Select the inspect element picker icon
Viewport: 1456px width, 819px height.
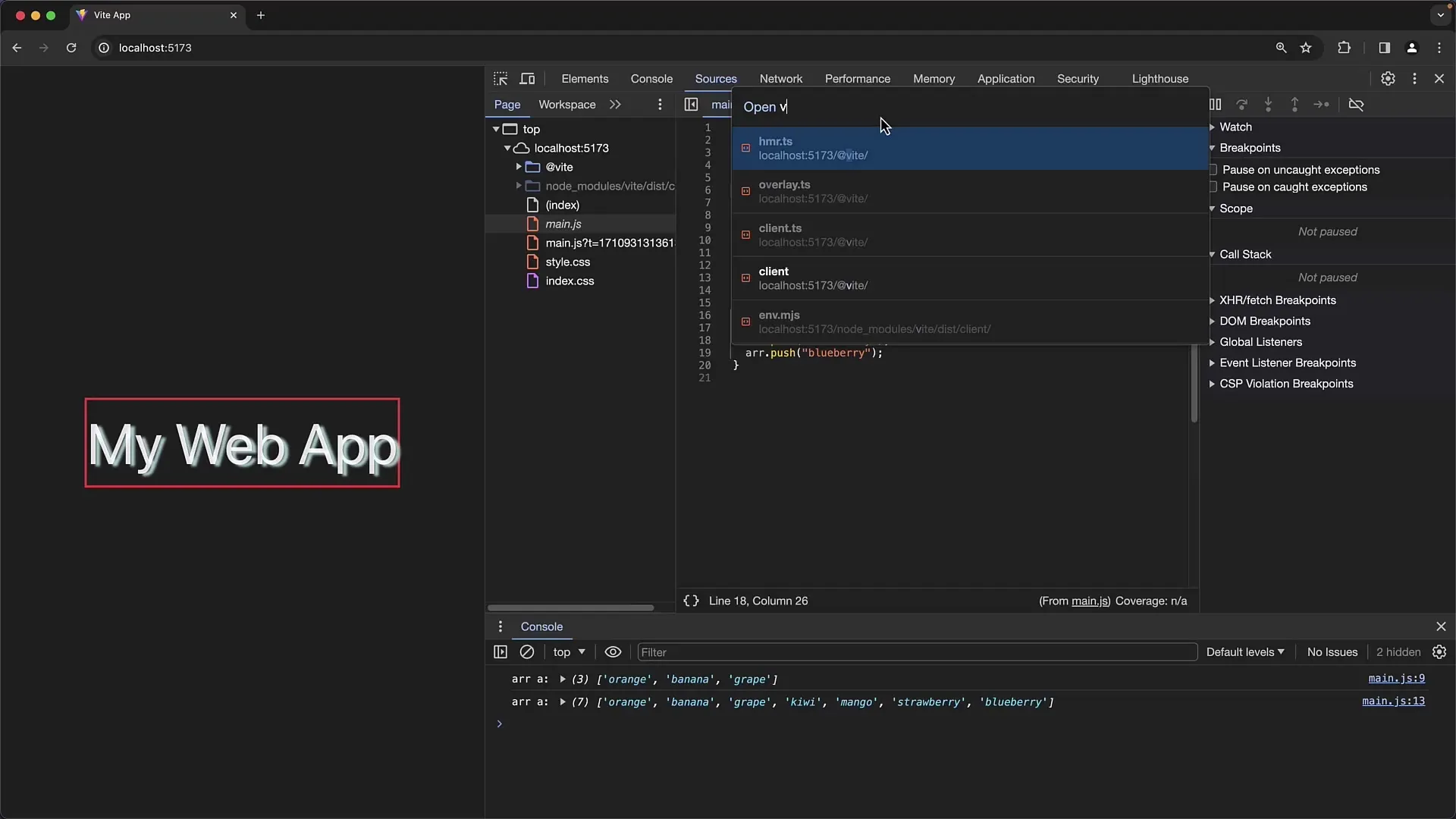[x=500, y=79]
